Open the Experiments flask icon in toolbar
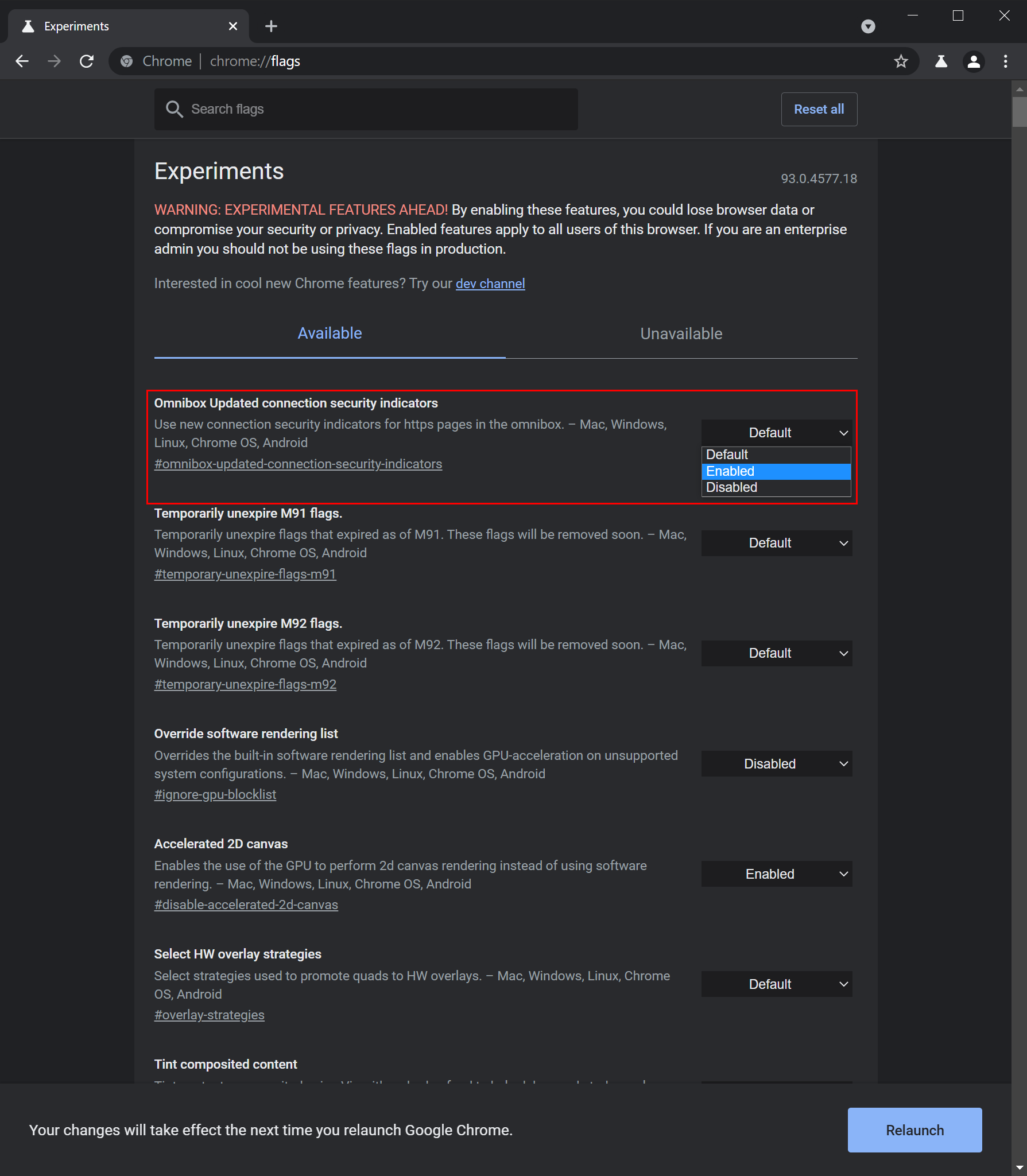1027x1176 pixels. tap(941, 61)
